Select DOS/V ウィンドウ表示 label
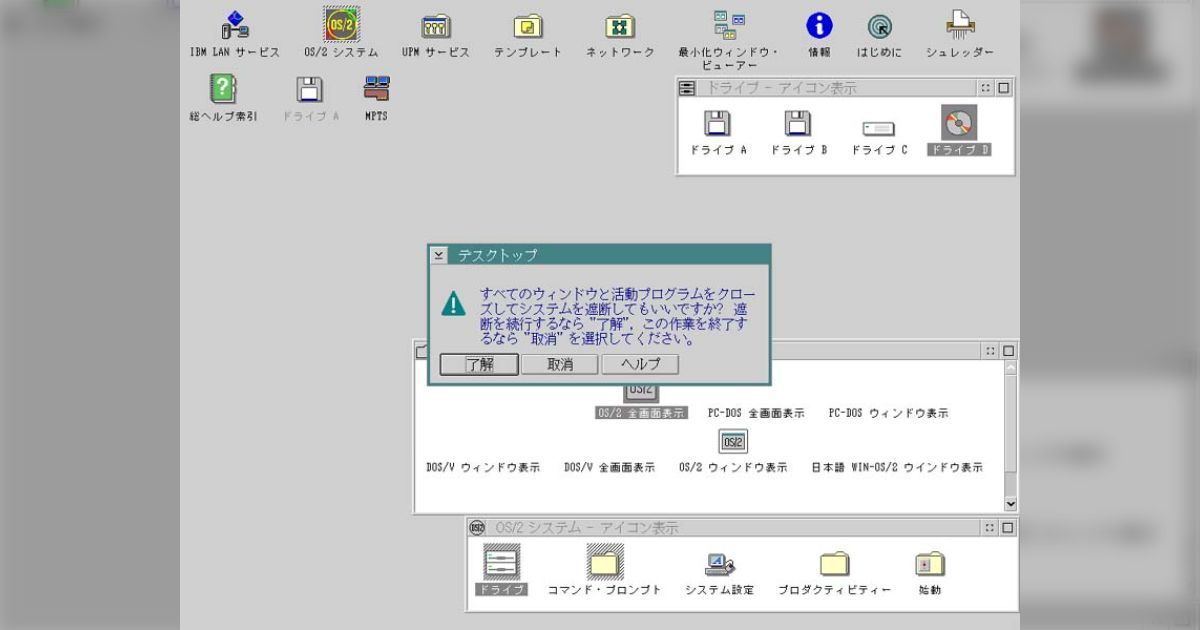The image size is (1200, 630). (x=483, y=467)
